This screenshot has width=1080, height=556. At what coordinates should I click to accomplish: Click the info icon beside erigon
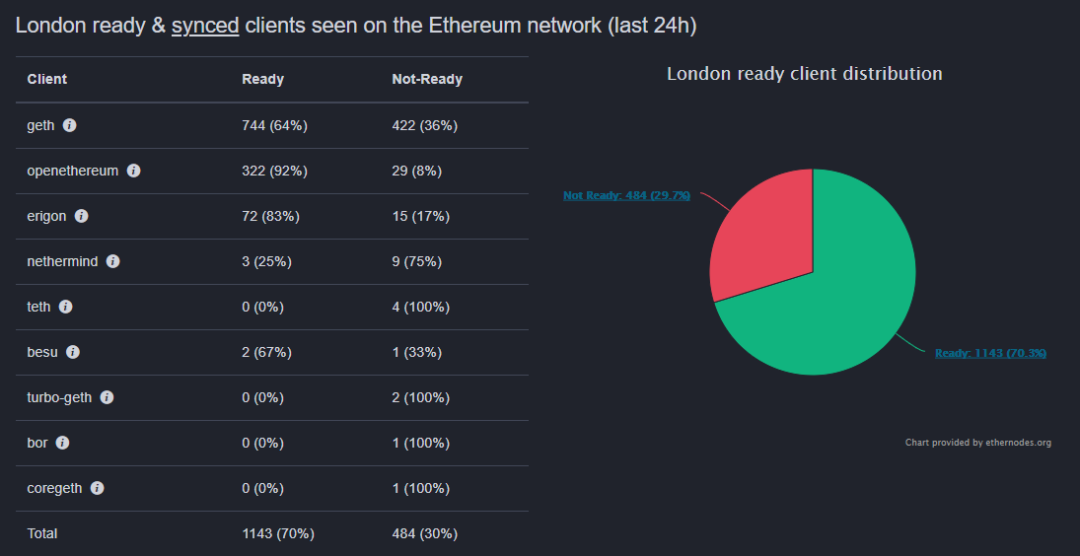point(81,216)
